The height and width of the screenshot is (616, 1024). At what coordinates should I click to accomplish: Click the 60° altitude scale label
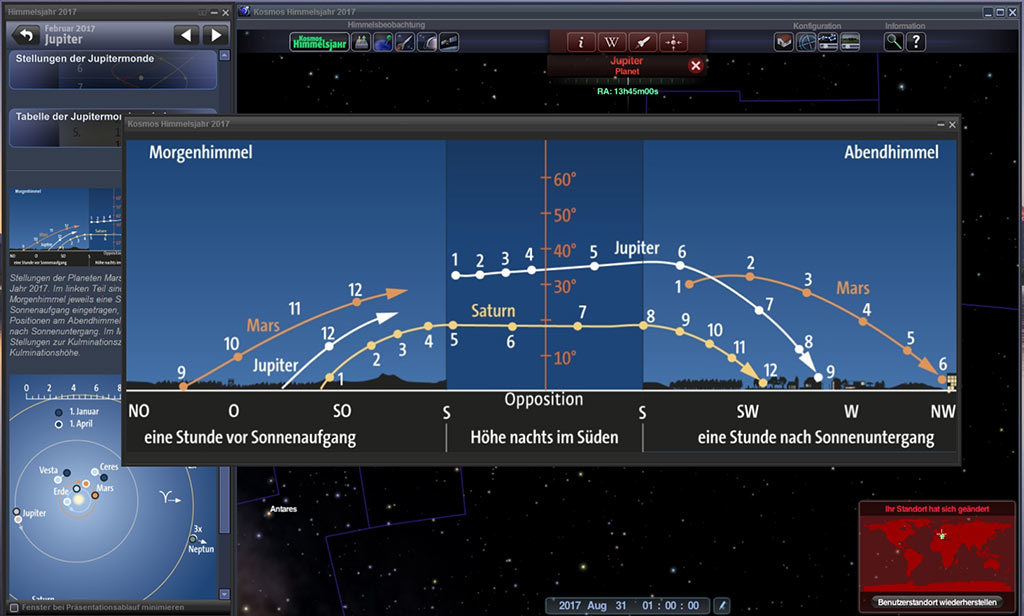coord(565,179)
